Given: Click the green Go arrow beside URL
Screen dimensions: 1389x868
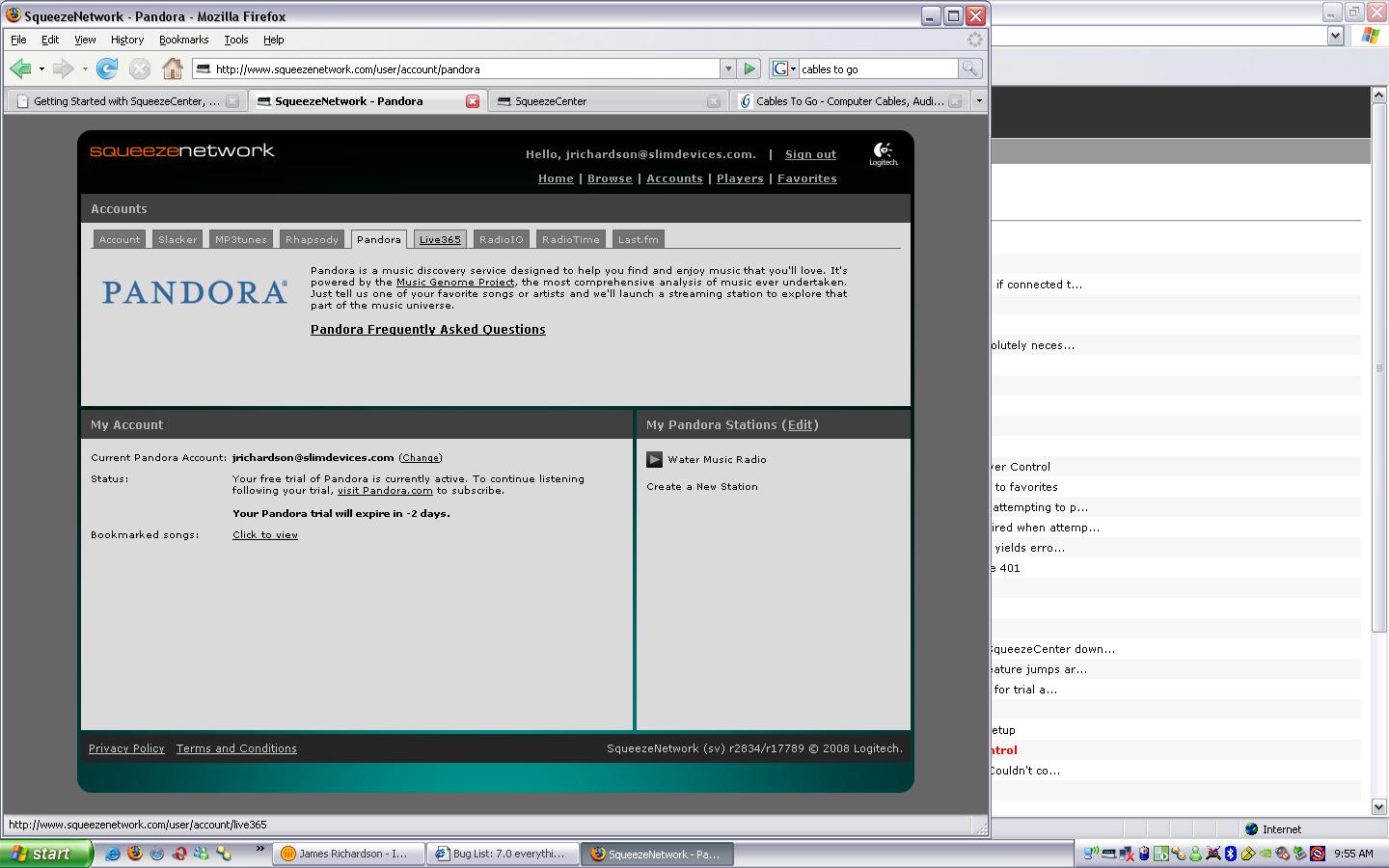Looking at the screenshot, I should click(x=749, y=68).
